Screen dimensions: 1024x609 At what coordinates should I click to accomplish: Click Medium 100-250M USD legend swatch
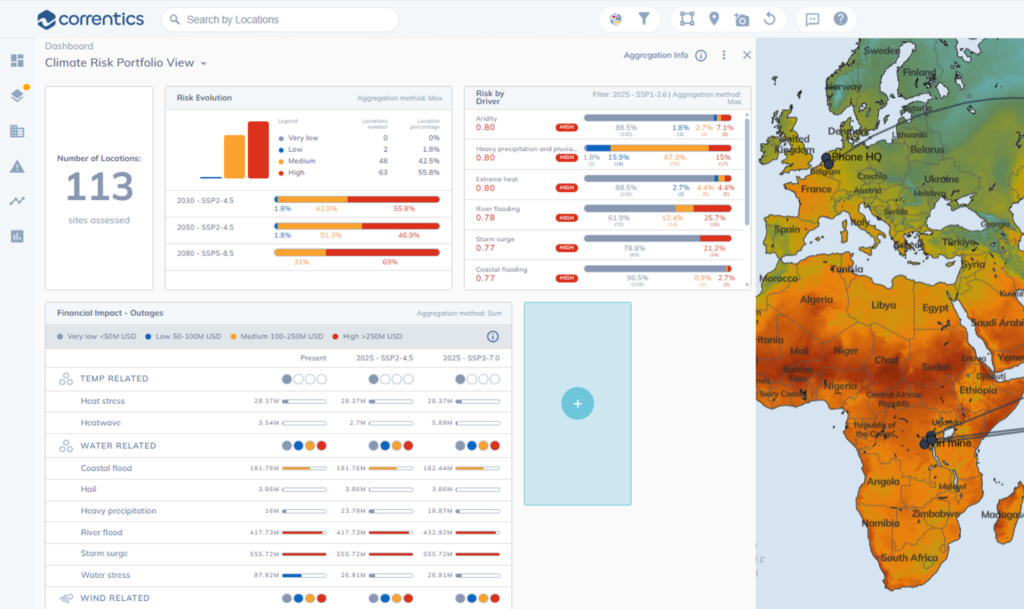233,337
